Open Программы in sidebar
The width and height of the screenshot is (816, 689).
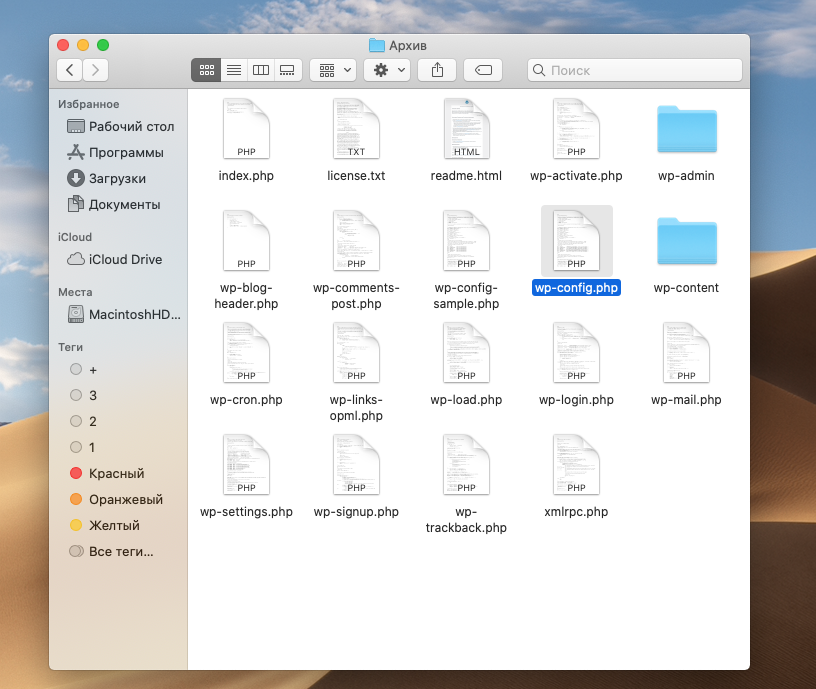click(x=116, y=152)
